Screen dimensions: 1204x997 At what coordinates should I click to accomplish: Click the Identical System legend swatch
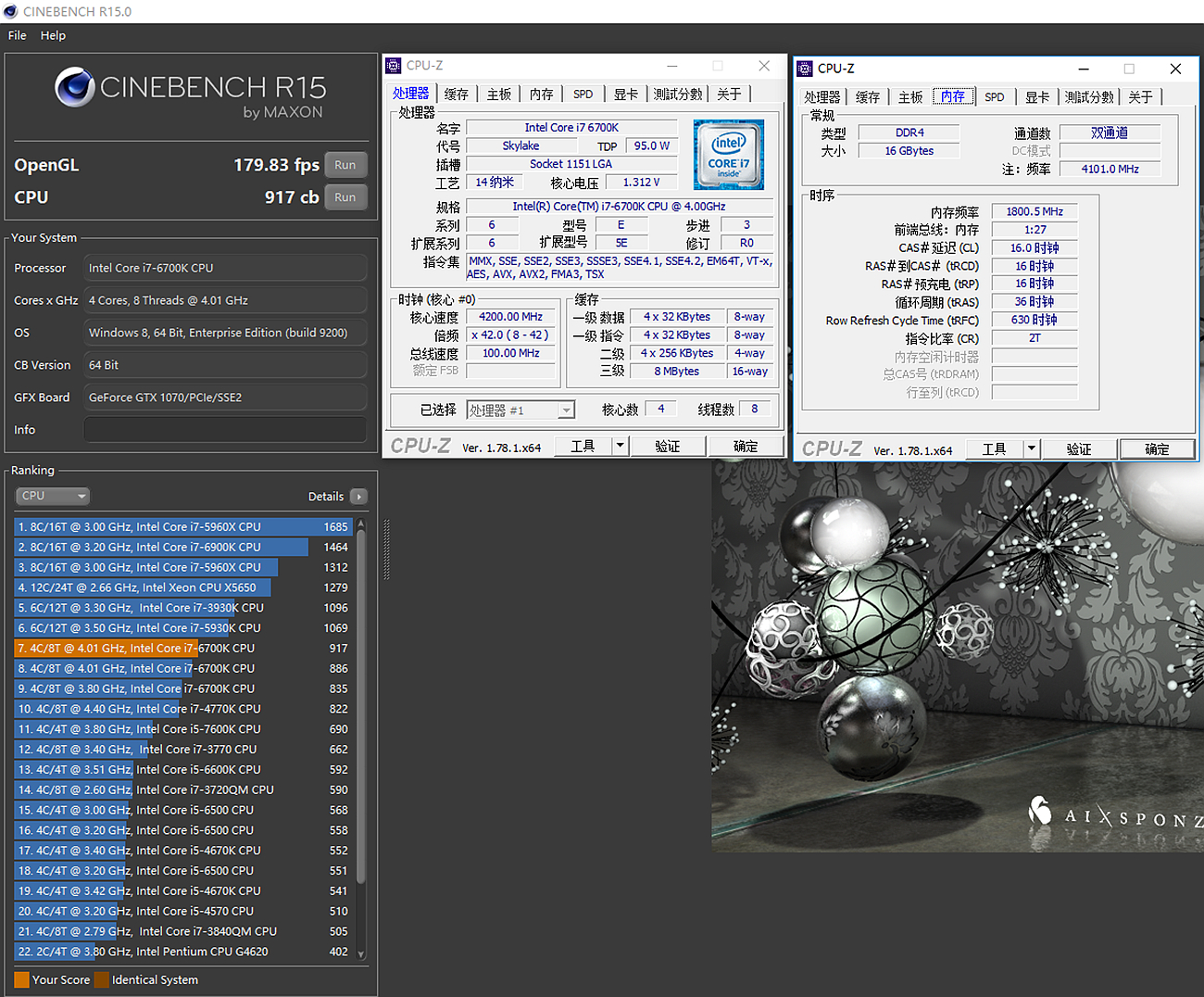(x=101, y=980)
